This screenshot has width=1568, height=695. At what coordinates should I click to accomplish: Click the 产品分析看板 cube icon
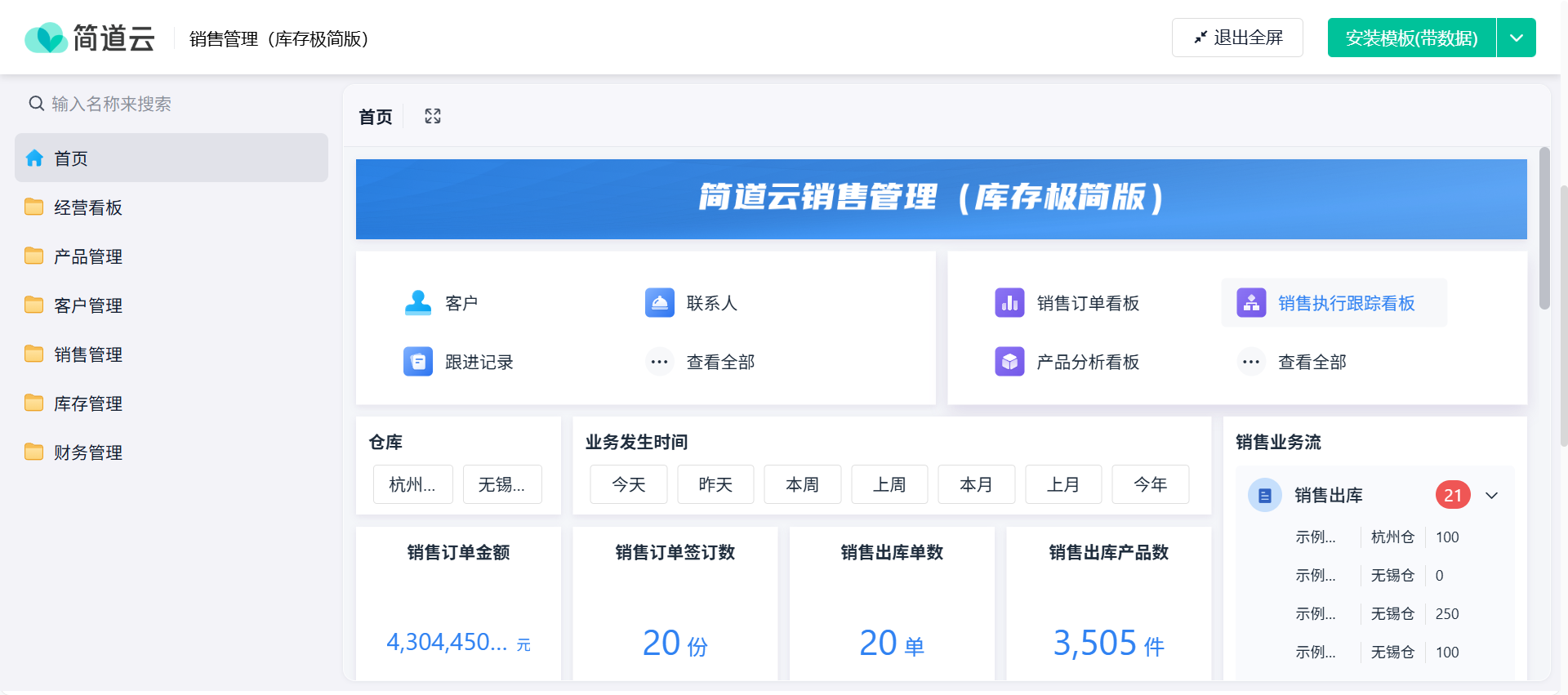coord(1009,361)
